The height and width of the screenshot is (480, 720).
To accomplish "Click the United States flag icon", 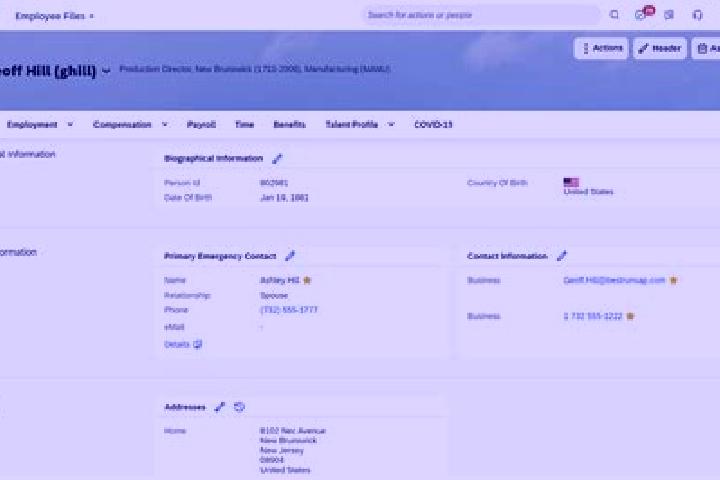I will point(571,182).
